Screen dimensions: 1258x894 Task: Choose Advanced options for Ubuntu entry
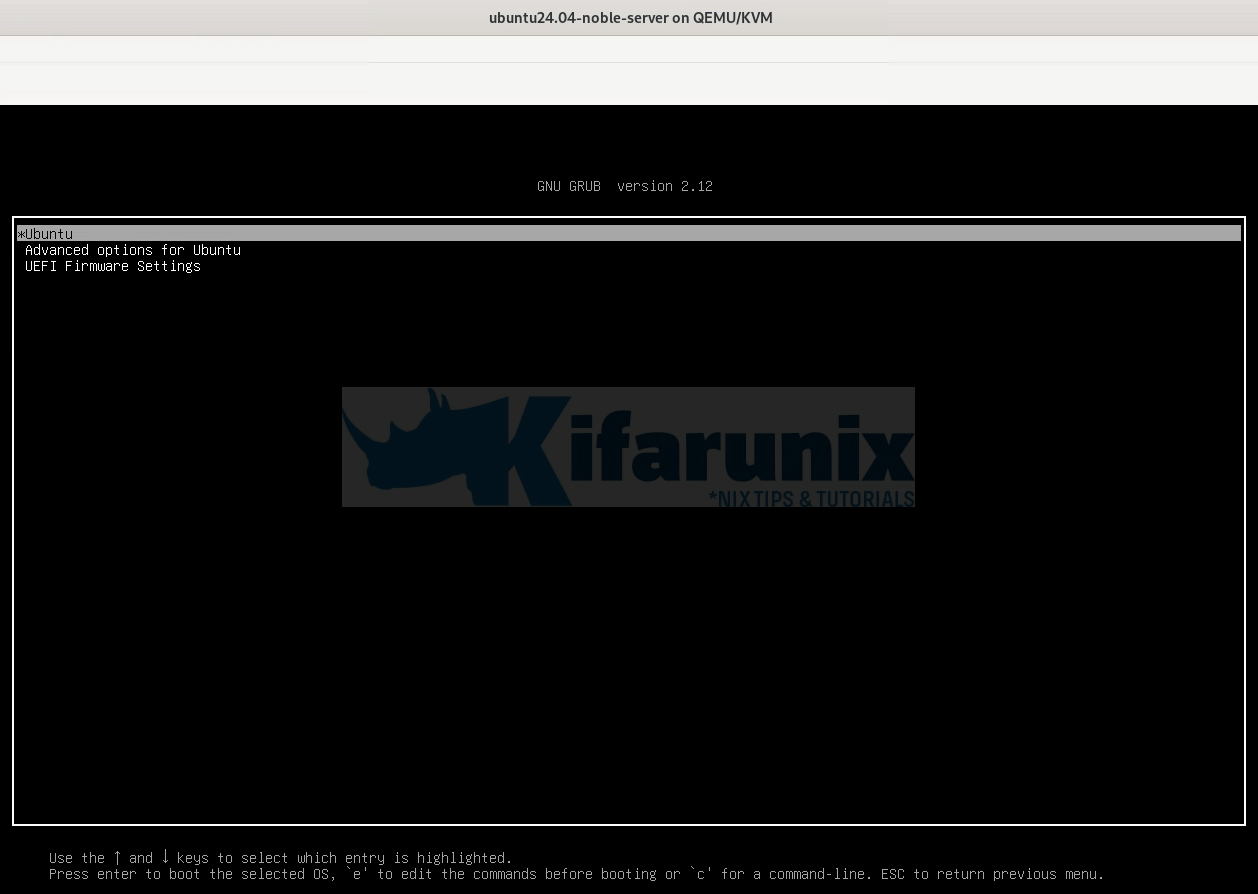pyautogui.click(x=133, y=250)
